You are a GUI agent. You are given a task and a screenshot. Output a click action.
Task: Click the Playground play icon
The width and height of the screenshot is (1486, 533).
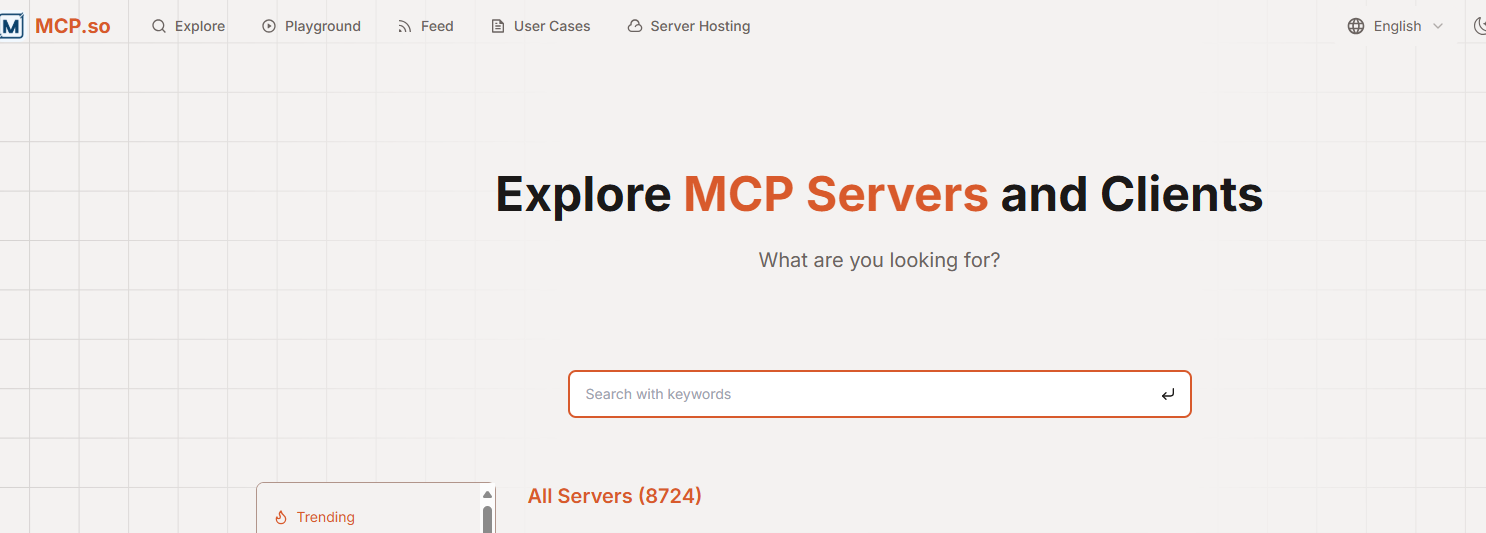tap(269, 26)
